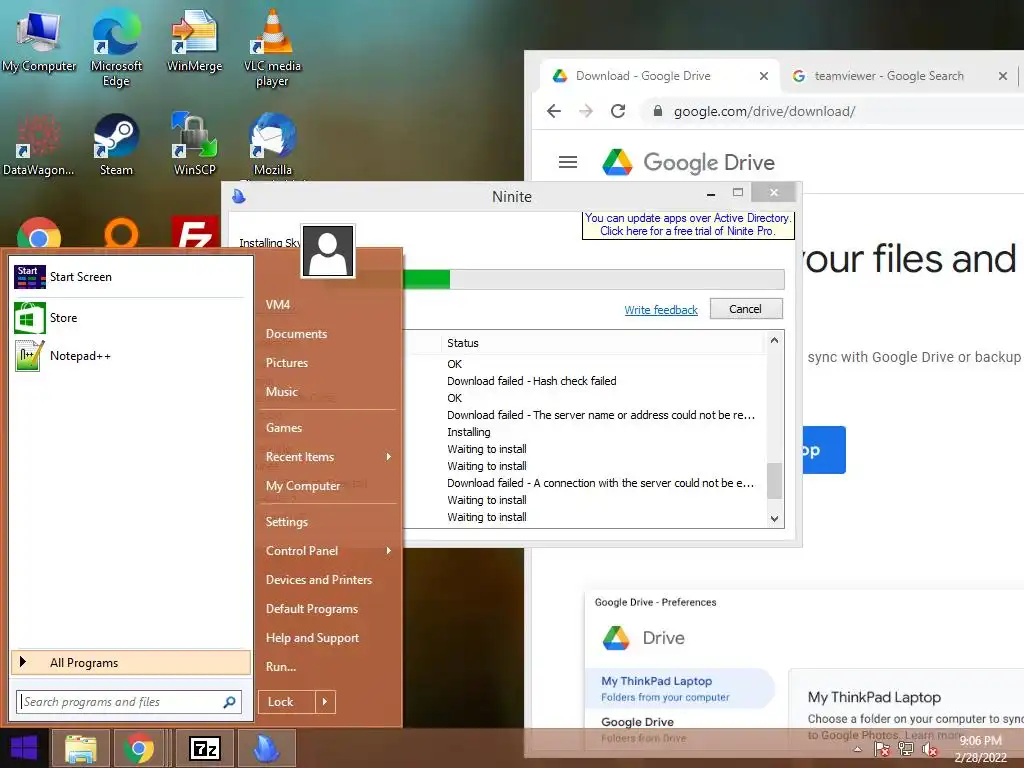Screen dimensions: 1024x768
Task: Open Store from start menu
Action: [131, 318]
